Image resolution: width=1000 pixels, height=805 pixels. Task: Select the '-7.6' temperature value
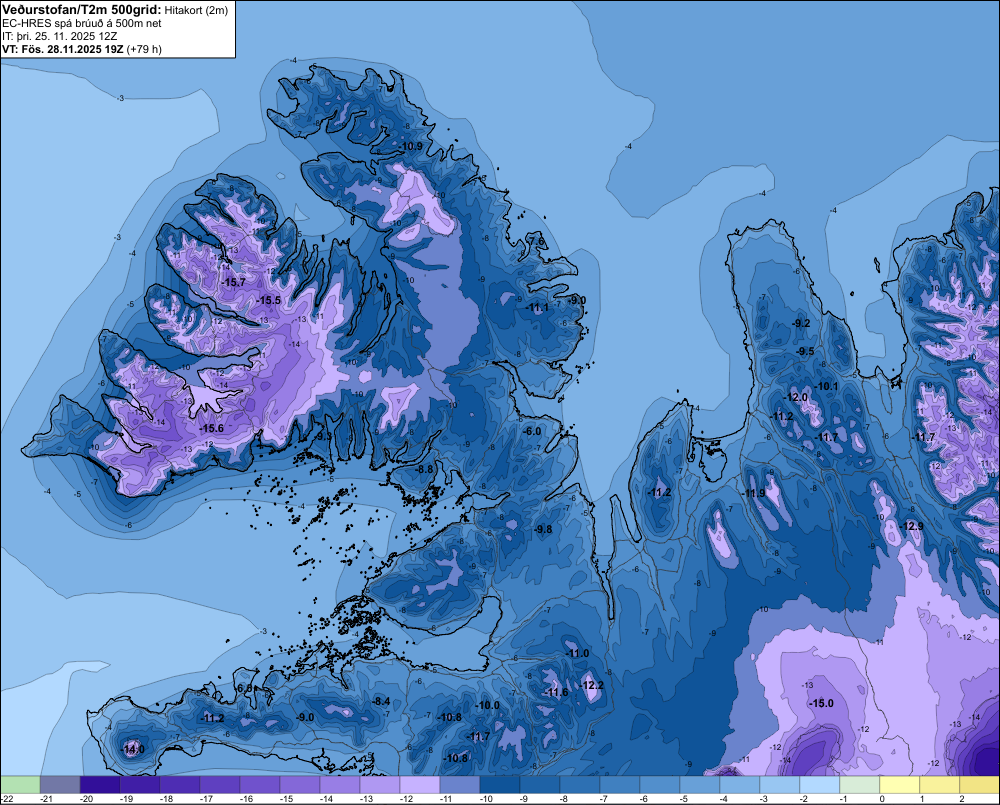(x=536, y=241)
